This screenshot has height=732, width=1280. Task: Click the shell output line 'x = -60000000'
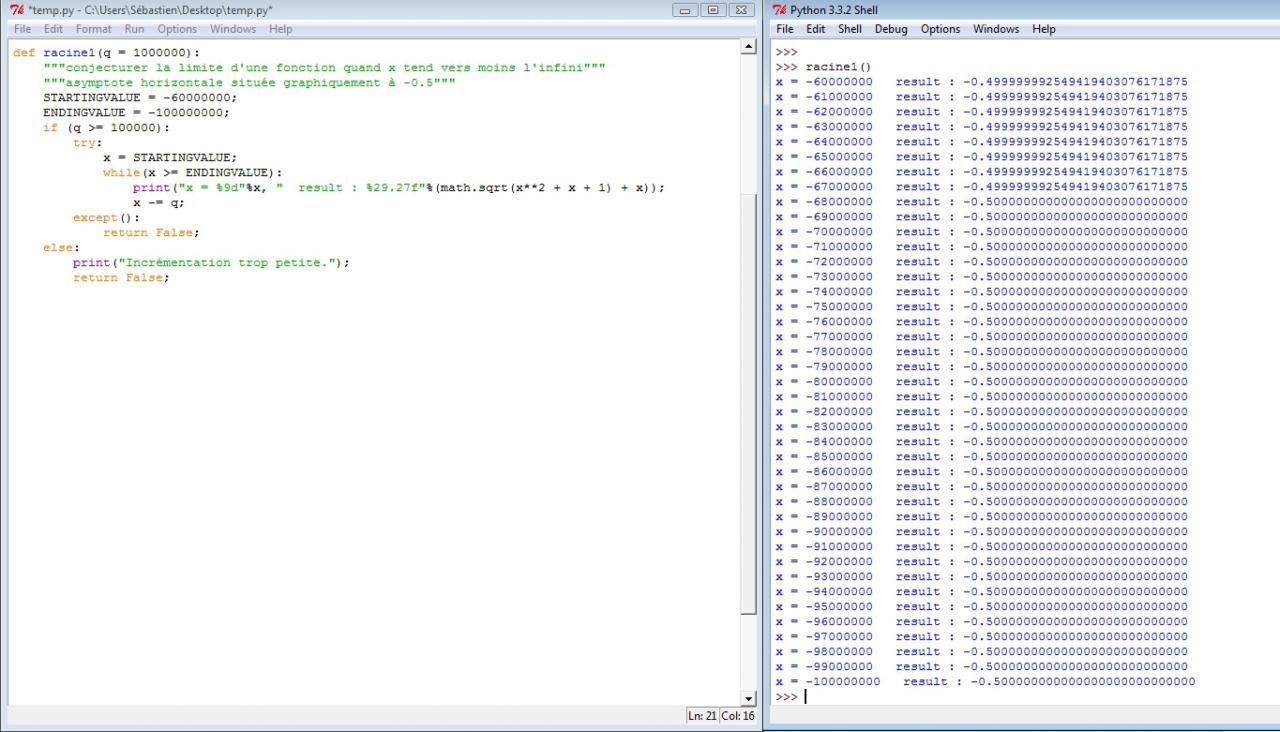[981, 82]
